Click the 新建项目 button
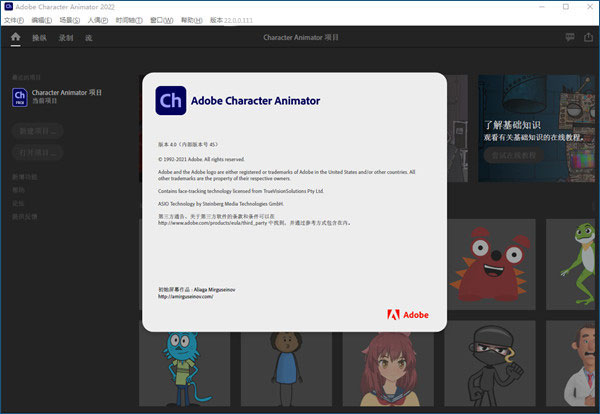The height and width of the screenshot is (414, 600). (x=38, y=130)
